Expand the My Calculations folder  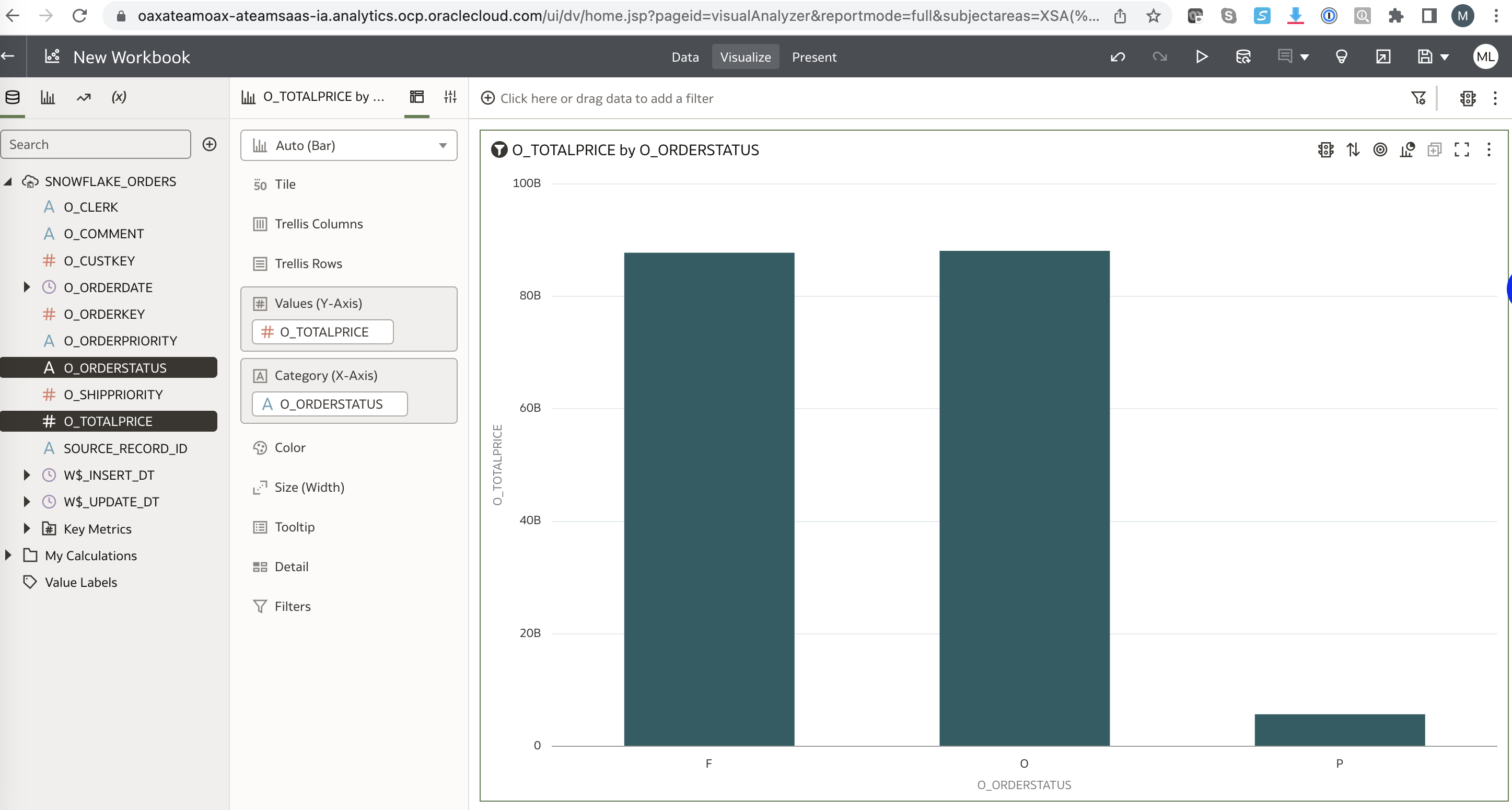point(8,556)
